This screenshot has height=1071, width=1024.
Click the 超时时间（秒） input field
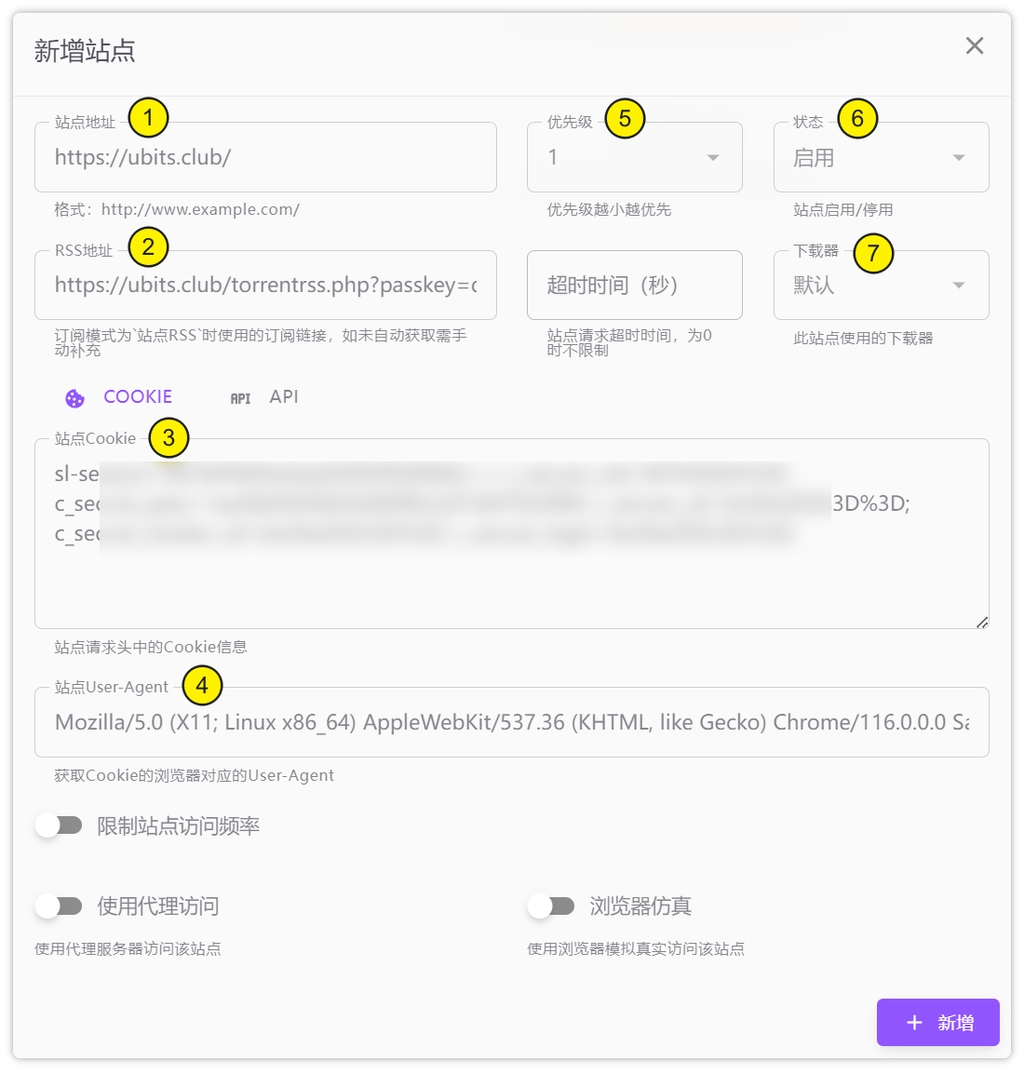634,286
